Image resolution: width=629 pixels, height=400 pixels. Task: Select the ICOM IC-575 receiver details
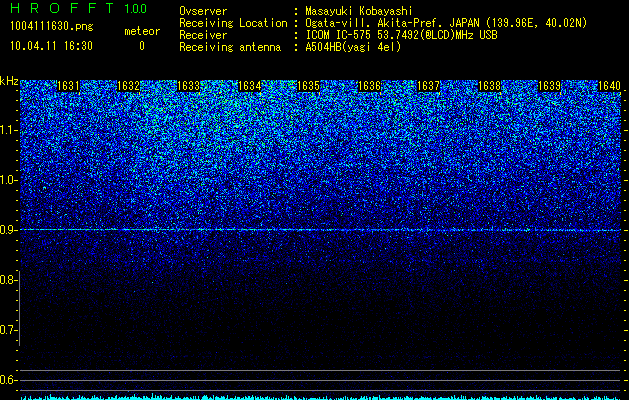pos(401,35)
